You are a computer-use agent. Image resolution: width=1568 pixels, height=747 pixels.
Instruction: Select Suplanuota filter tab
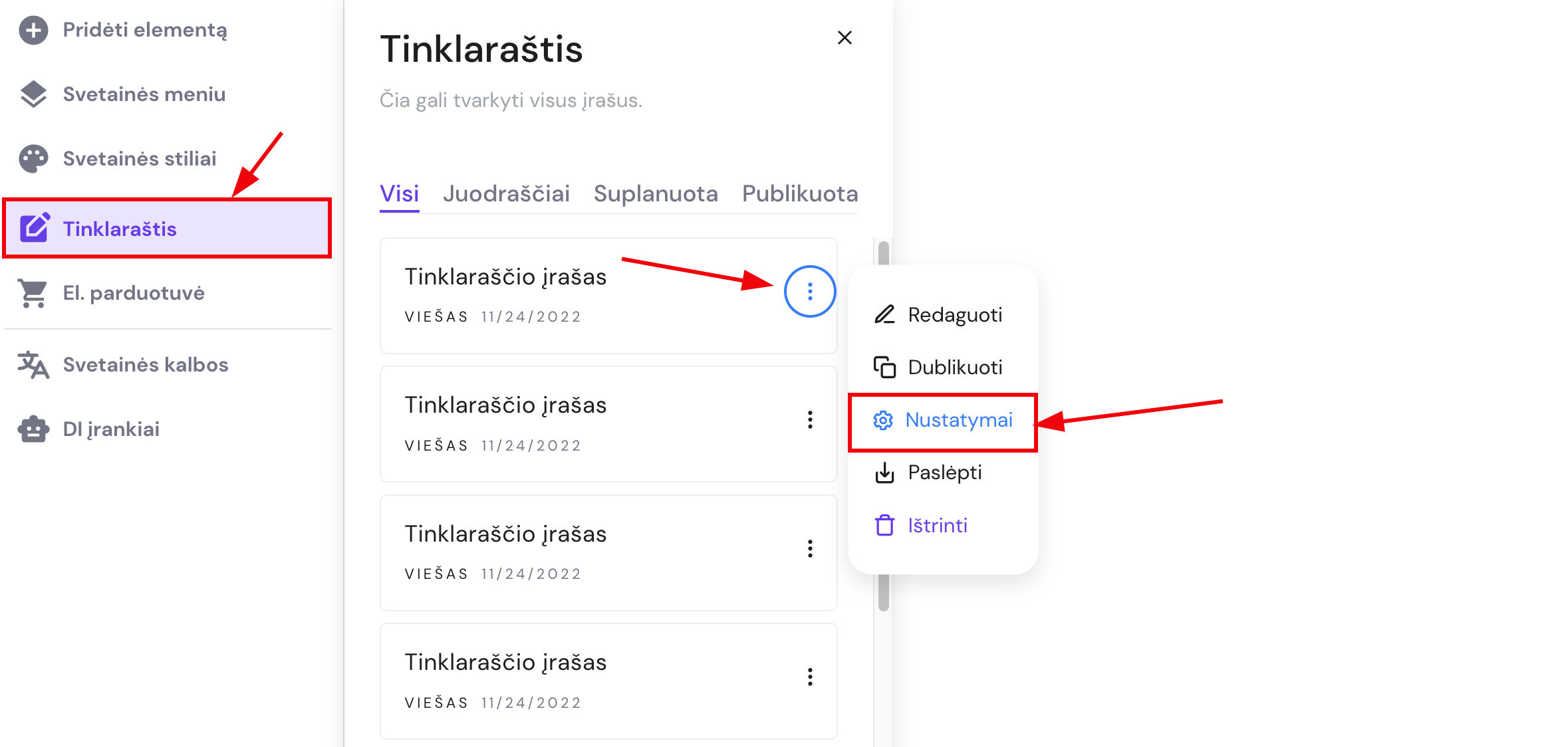pos(656,193)
